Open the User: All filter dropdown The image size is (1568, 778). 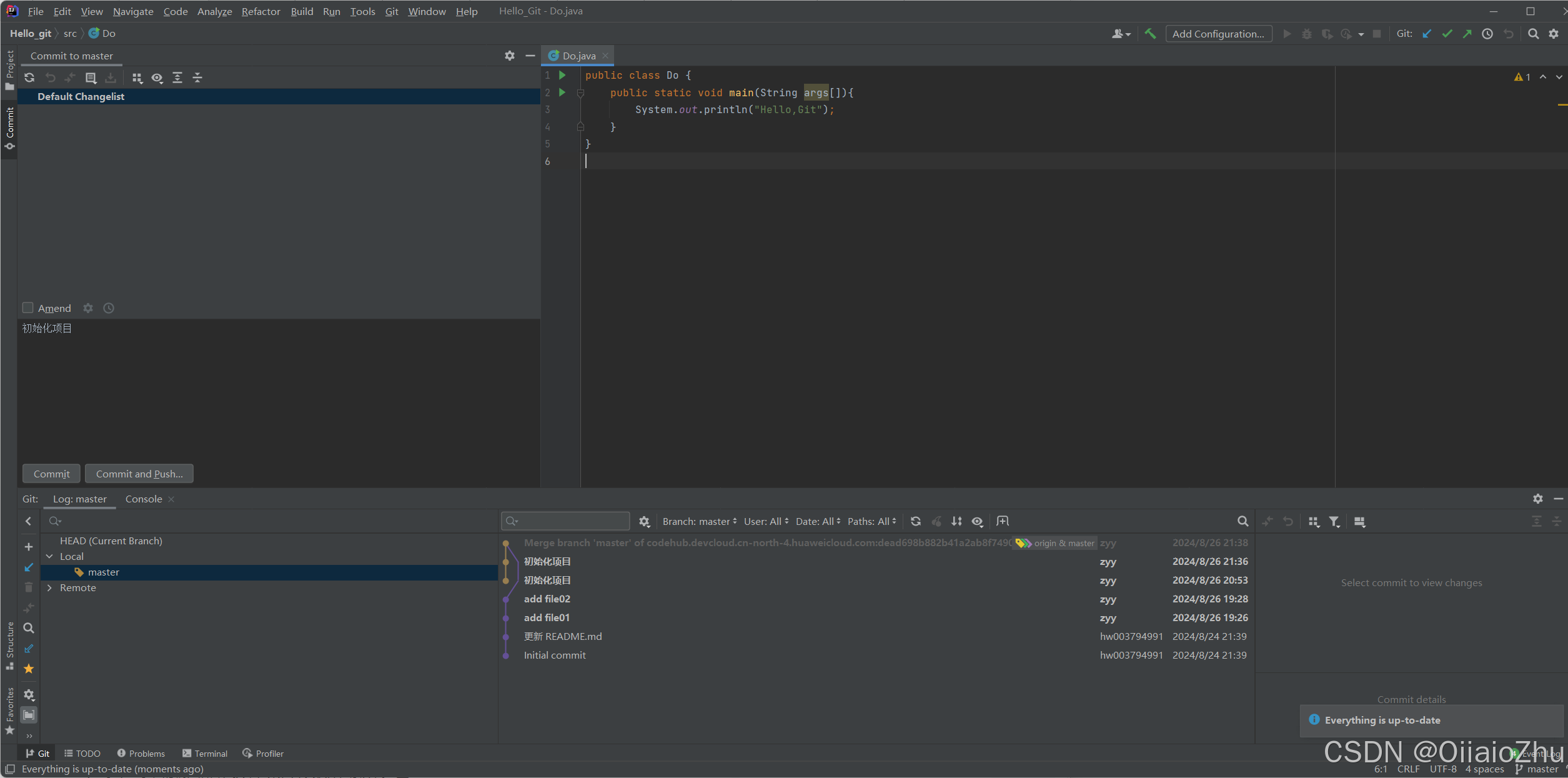coord(766,521)
